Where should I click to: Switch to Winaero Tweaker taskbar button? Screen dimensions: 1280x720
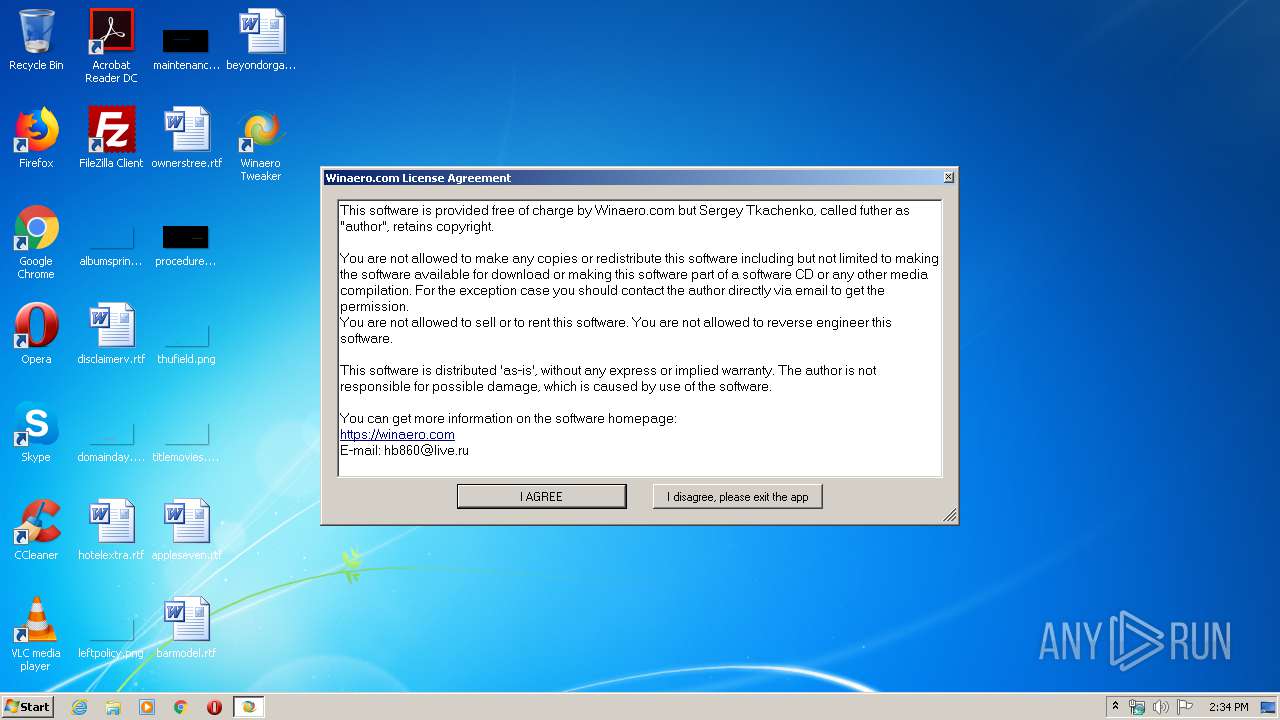248,707
